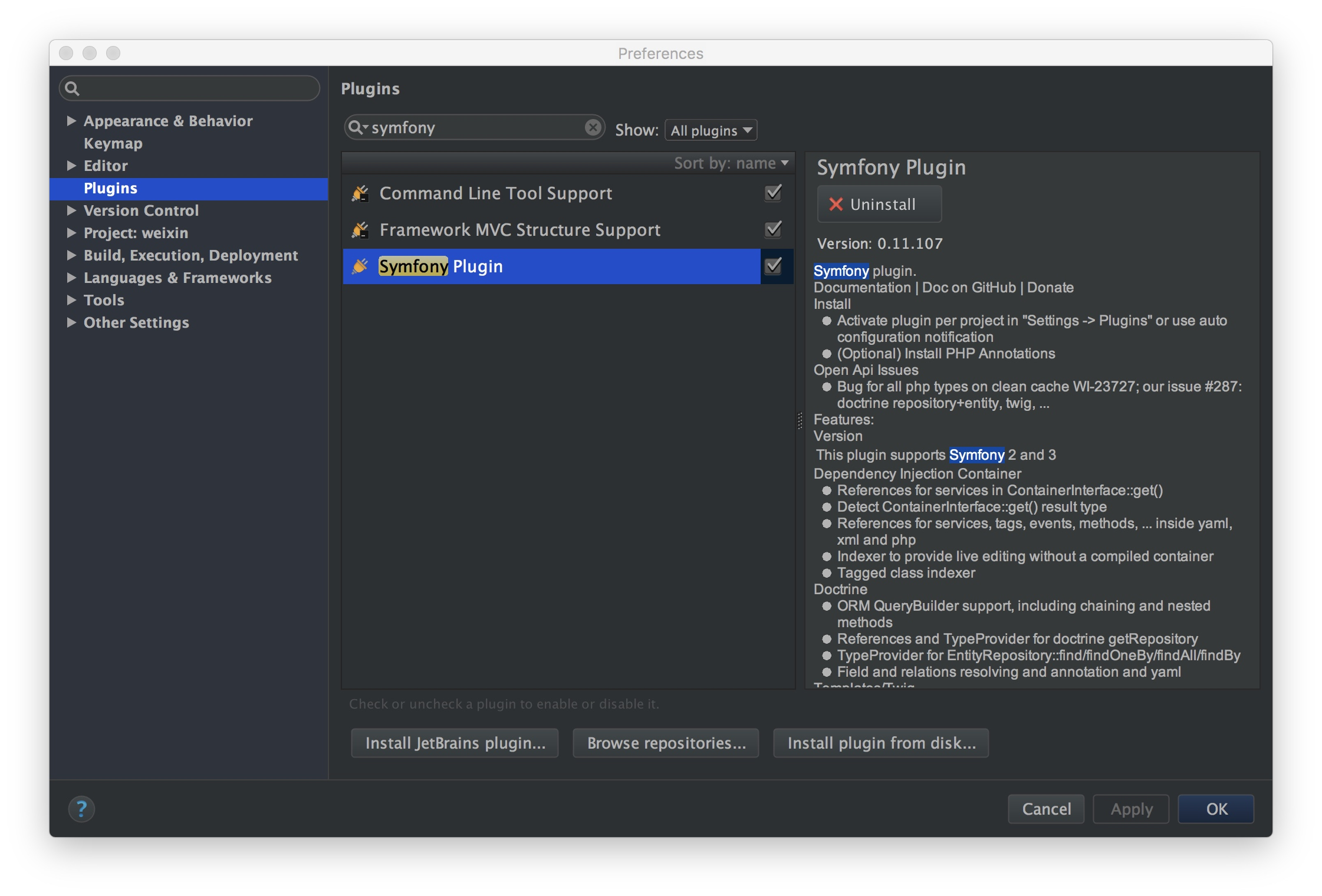Open Appearance & Behavior settings page
Image resolution: width=1322 pixels, height=896 pixels.
tap(168, 121)
